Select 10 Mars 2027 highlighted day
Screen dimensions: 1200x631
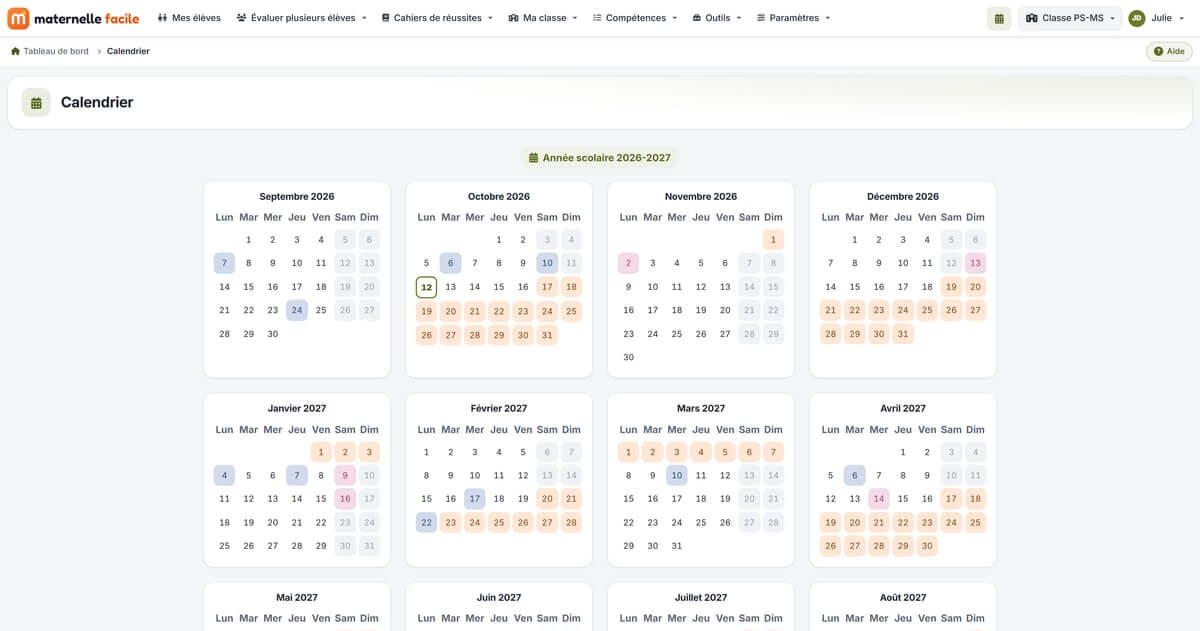[677, 475]
